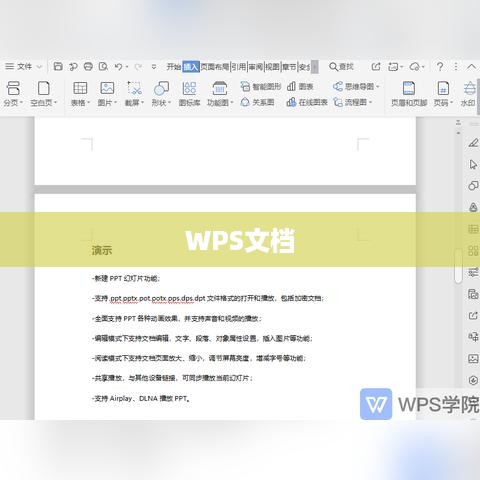Click the picture icon in right sidebar
The height and width of the screenshot is (480, 480).
click(x=473, y=359)
